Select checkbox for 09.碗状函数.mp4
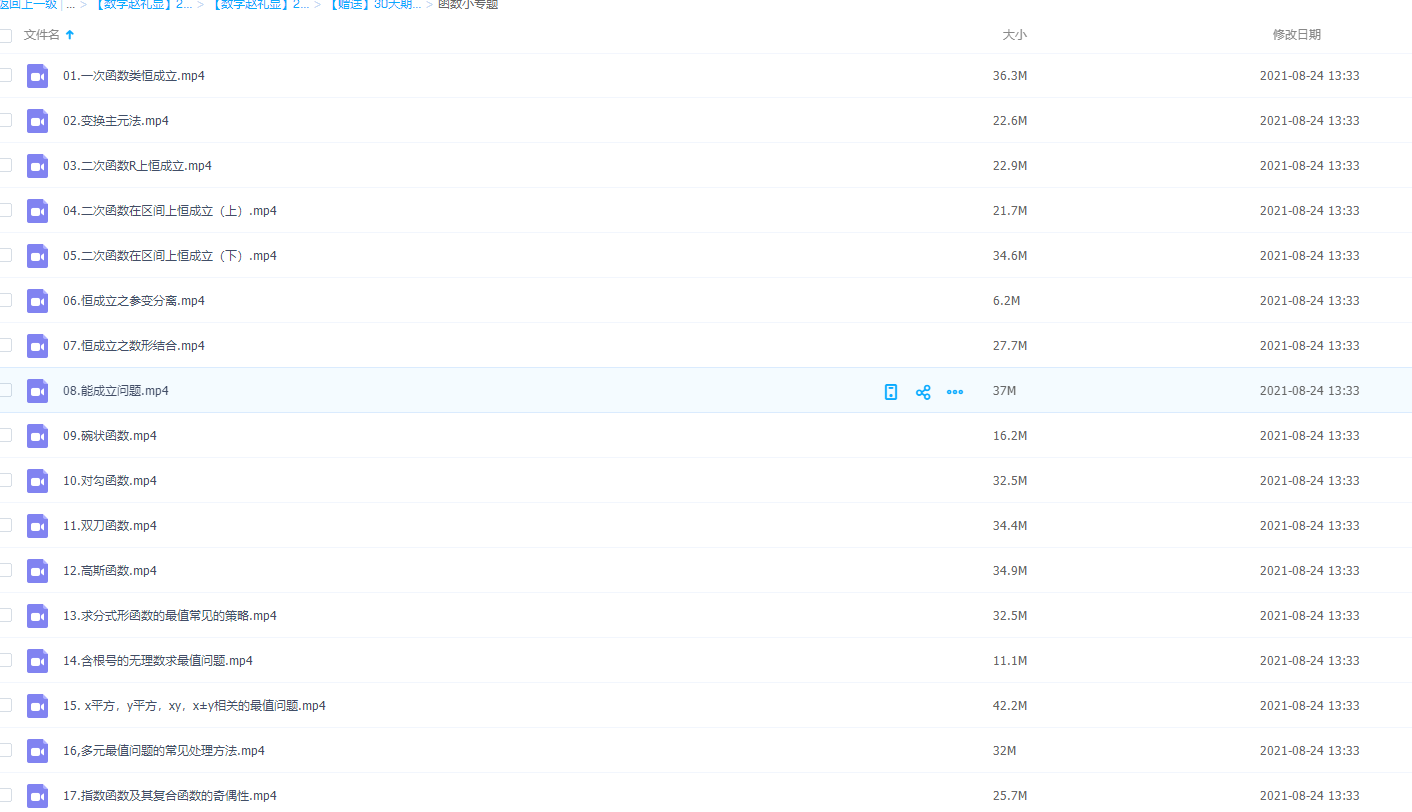The width and height of the screenshot is (1412, 812). coord(6,435)
